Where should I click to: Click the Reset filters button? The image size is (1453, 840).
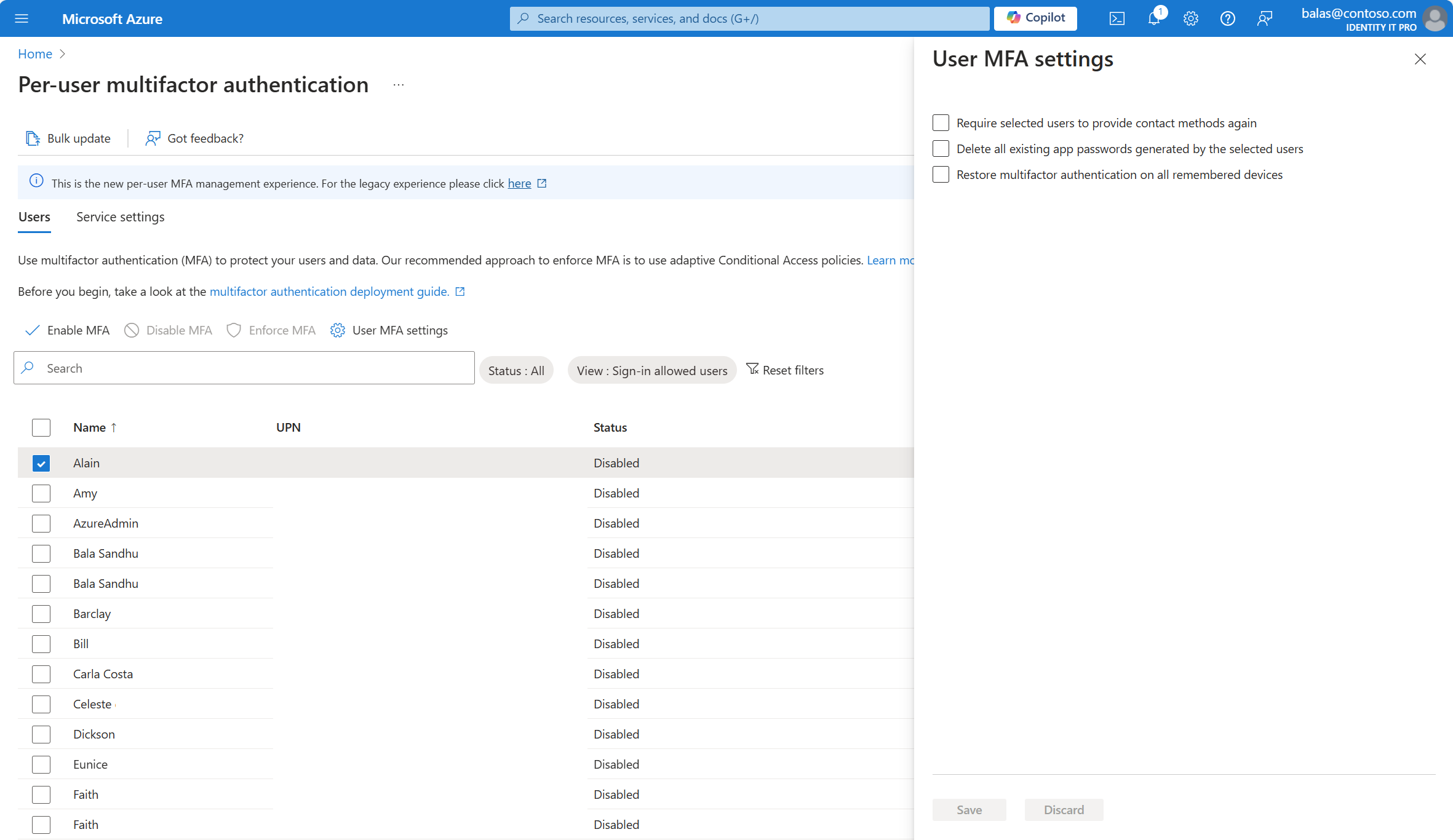(786, 369)
